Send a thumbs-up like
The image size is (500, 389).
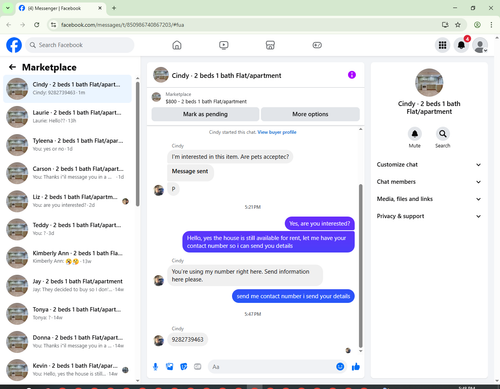tap(356, 367)
